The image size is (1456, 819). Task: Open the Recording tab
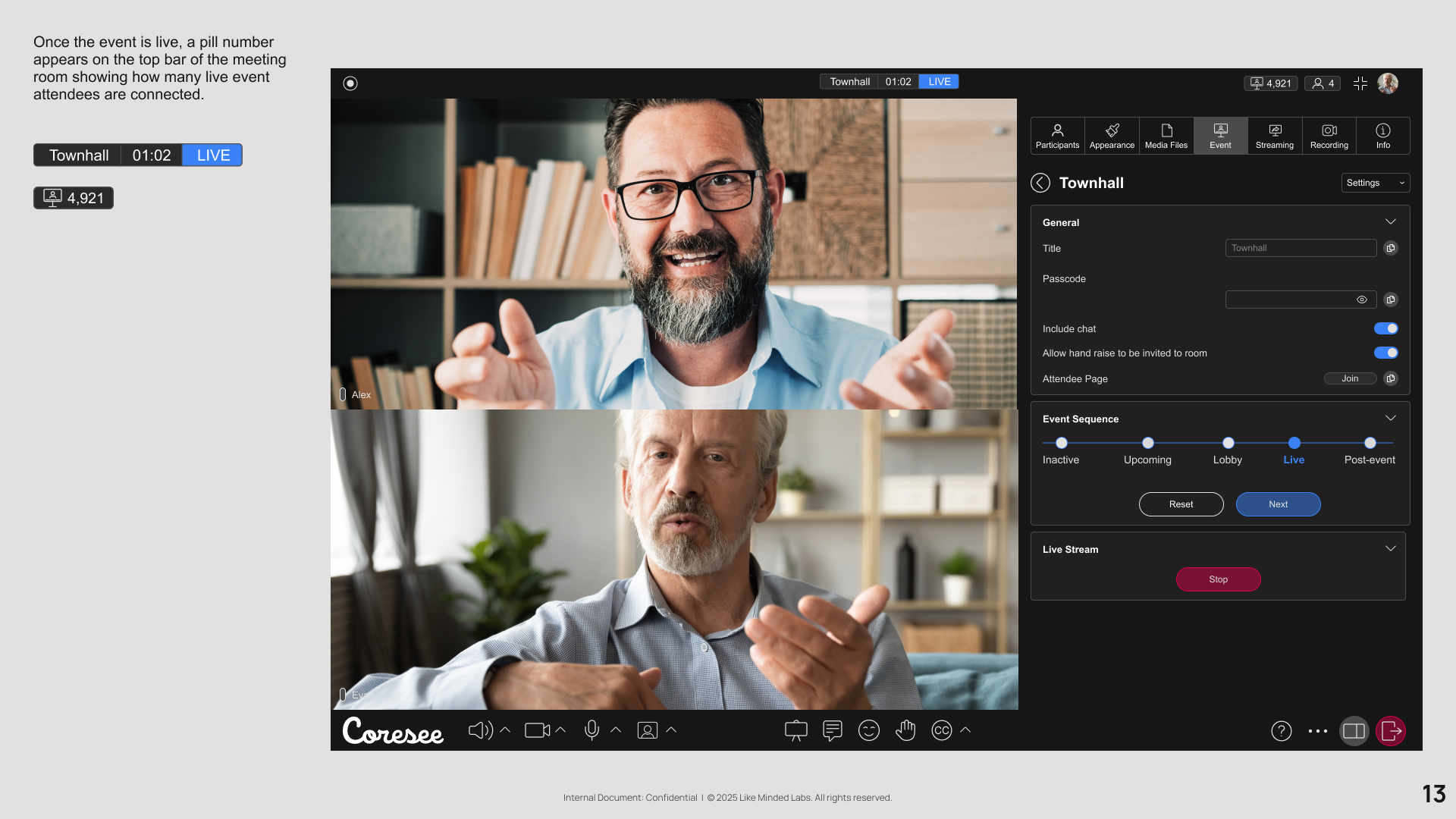[1329, 136]
